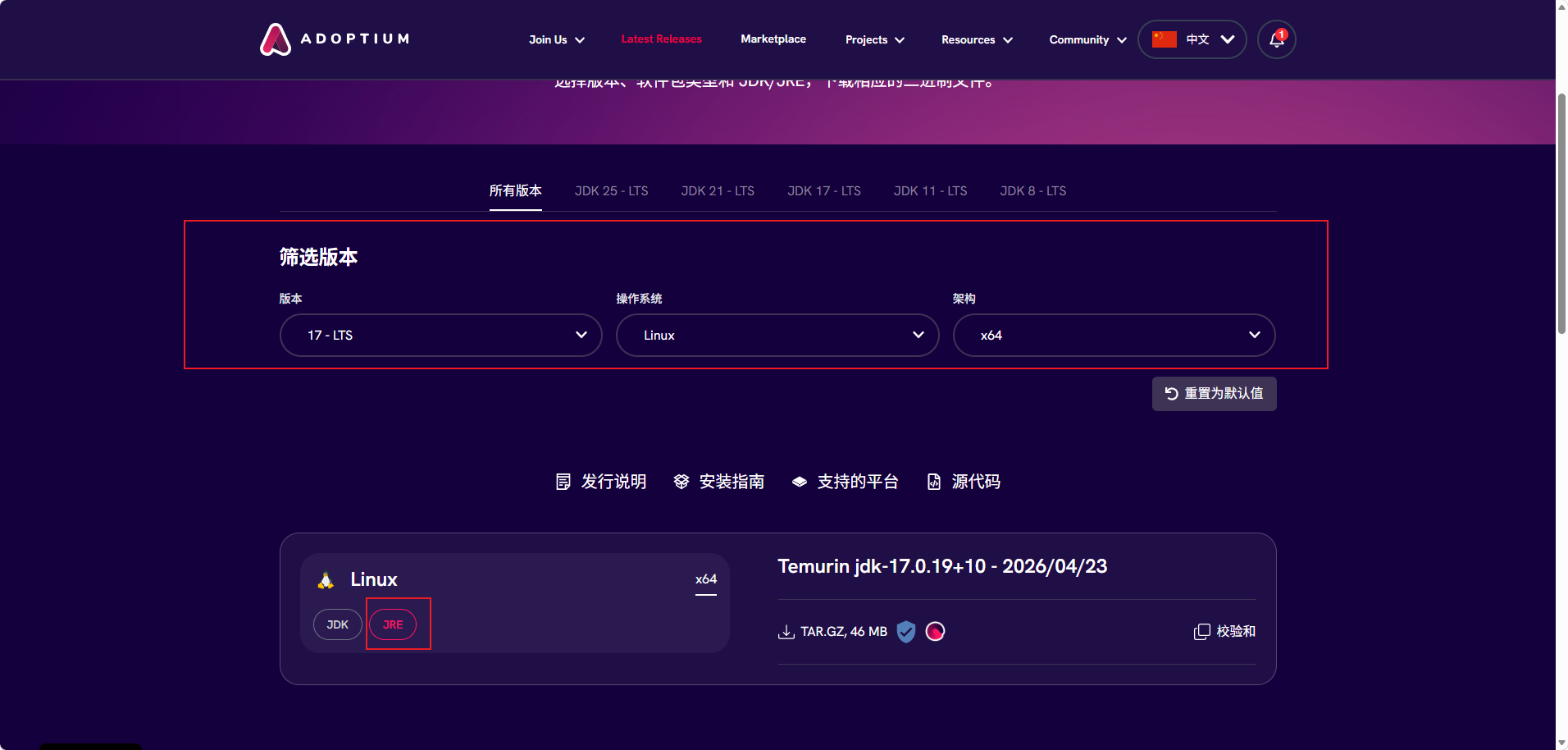Expand the Community menu
The width and height of the screenshot is (1568, 750).
[1087, 39]
